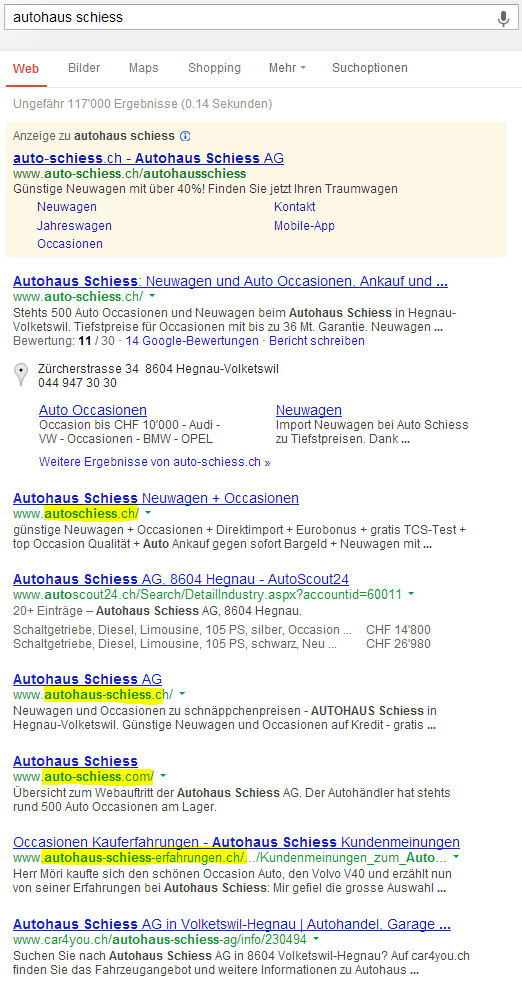Switch to the Bilder tab
This screenshot has width=522, height=982.
click(x=84, y=68)
